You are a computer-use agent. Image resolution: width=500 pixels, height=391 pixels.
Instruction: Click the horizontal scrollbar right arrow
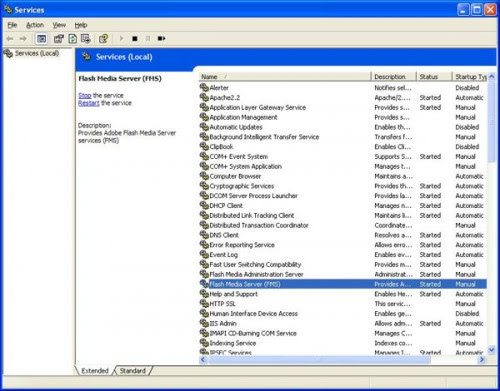[482, 359]
